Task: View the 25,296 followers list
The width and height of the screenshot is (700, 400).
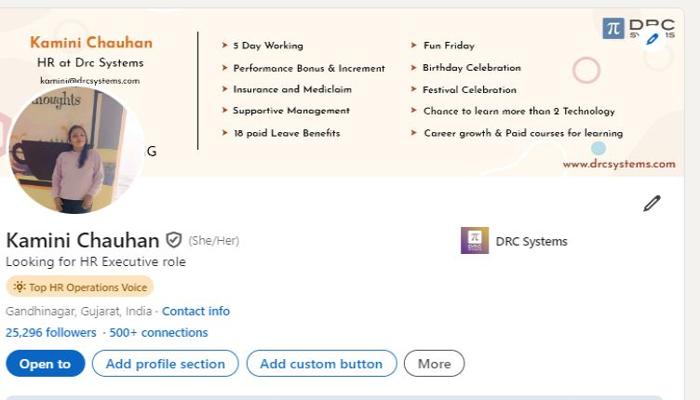Action: point(51,333)
